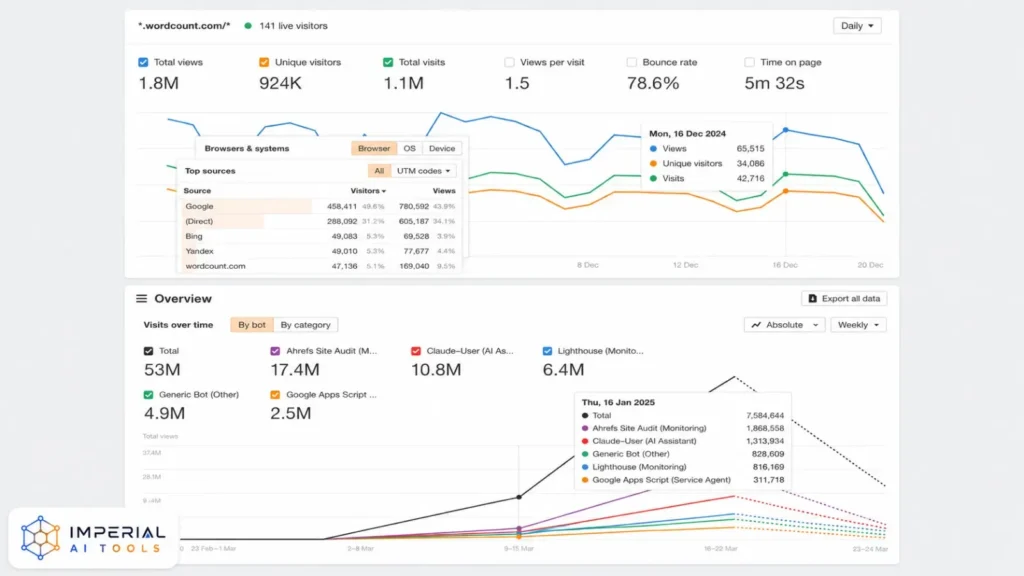Viewport: 1024px width, 576px height.
Task: Click the Bing source row
Action: [x=320, y=236]
